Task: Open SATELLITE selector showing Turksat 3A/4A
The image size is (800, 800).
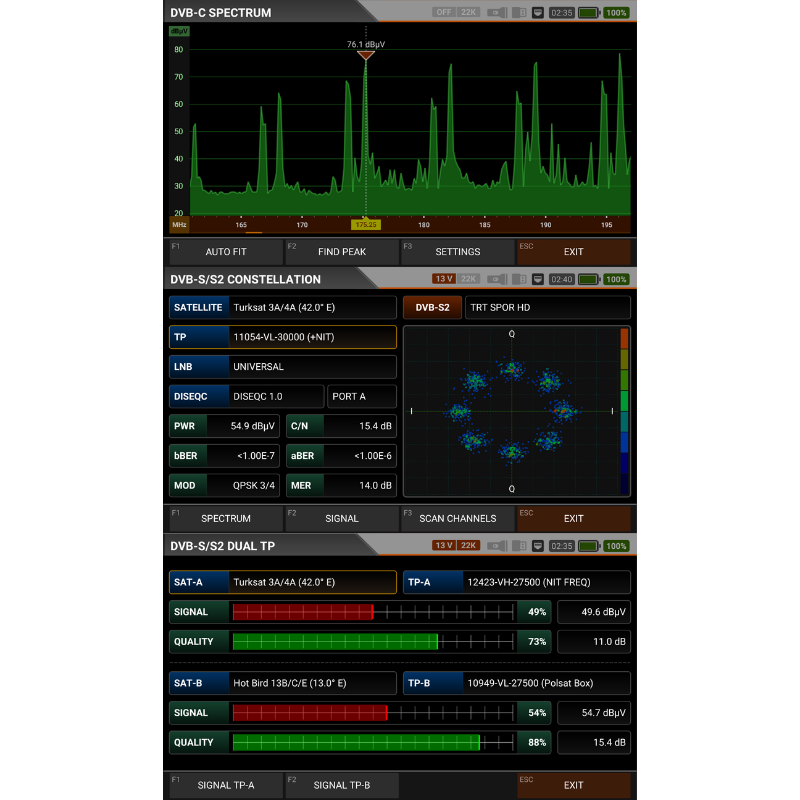Action: click(283, 308)
